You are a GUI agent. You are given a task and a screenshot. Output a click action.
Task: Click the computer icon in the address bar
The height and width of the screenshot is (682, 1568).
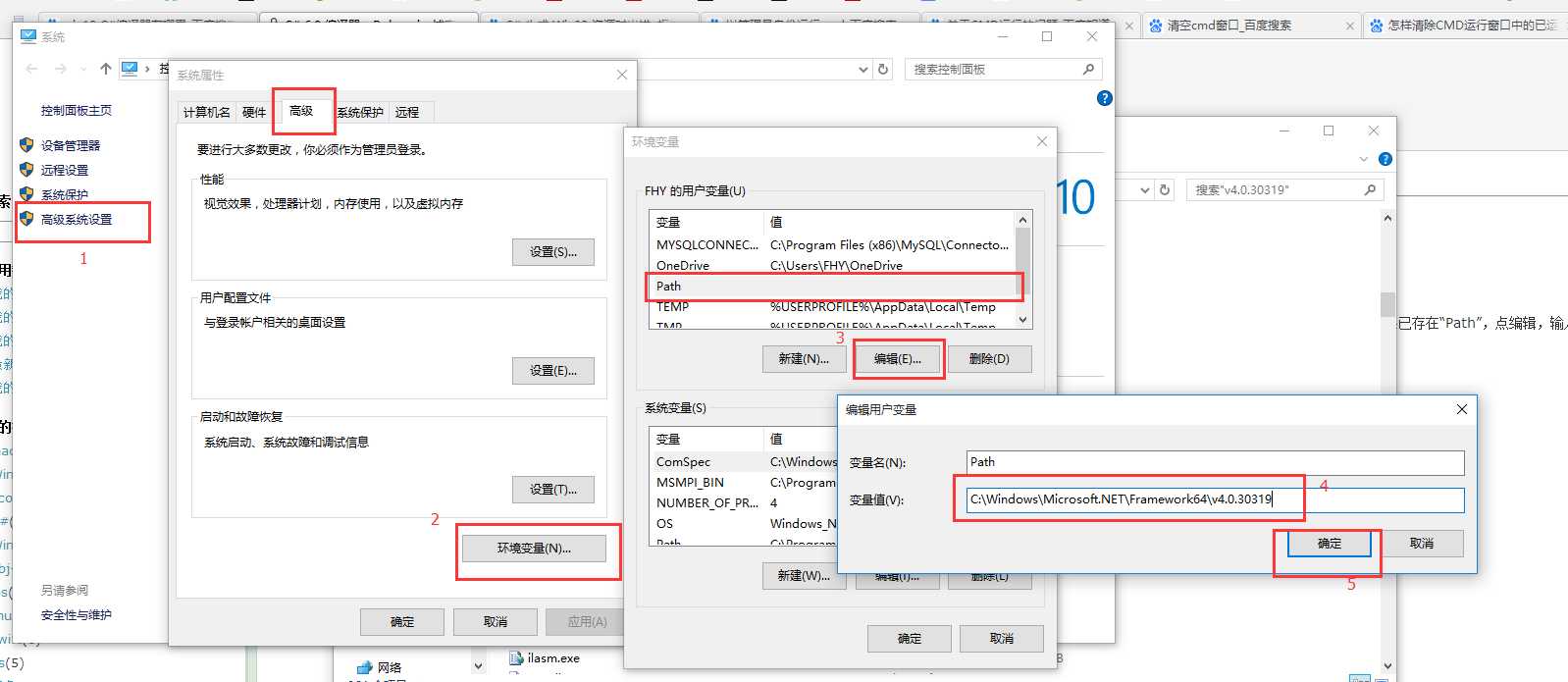click(130, 69)
